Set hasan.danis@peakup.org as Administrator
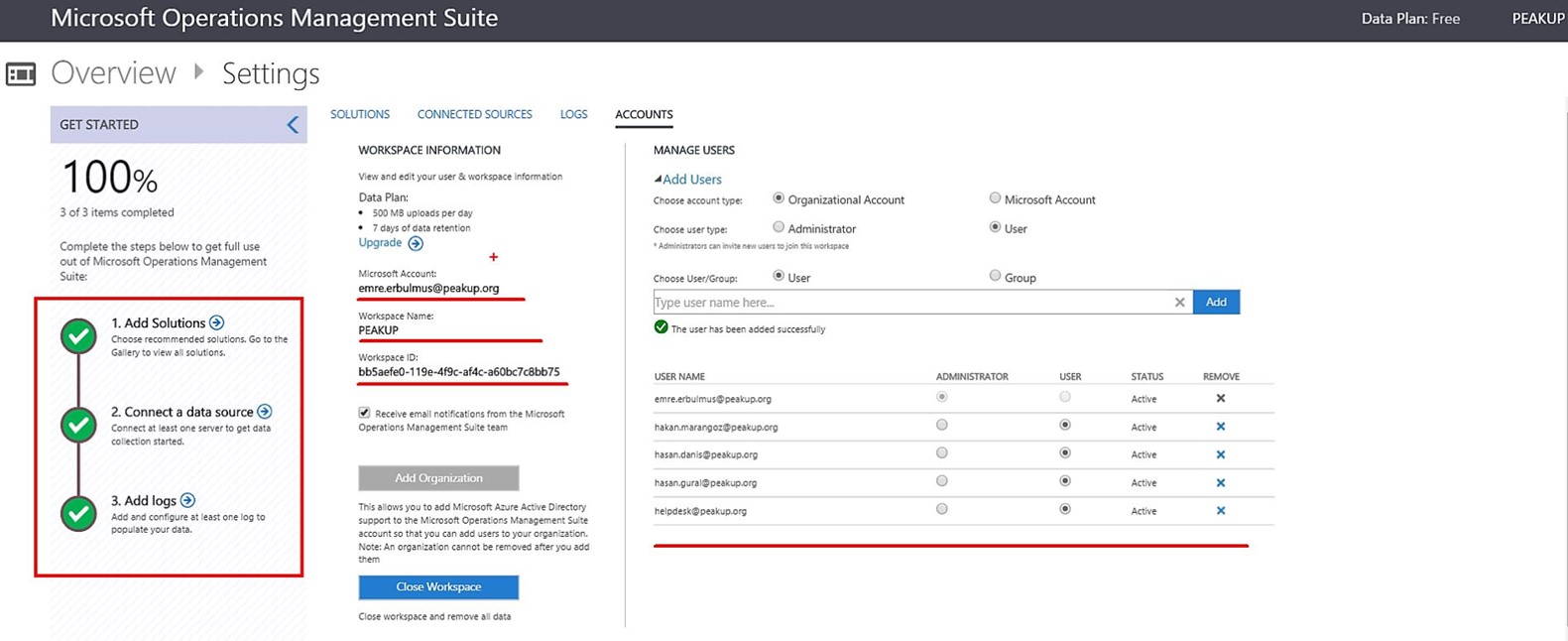 942,453
